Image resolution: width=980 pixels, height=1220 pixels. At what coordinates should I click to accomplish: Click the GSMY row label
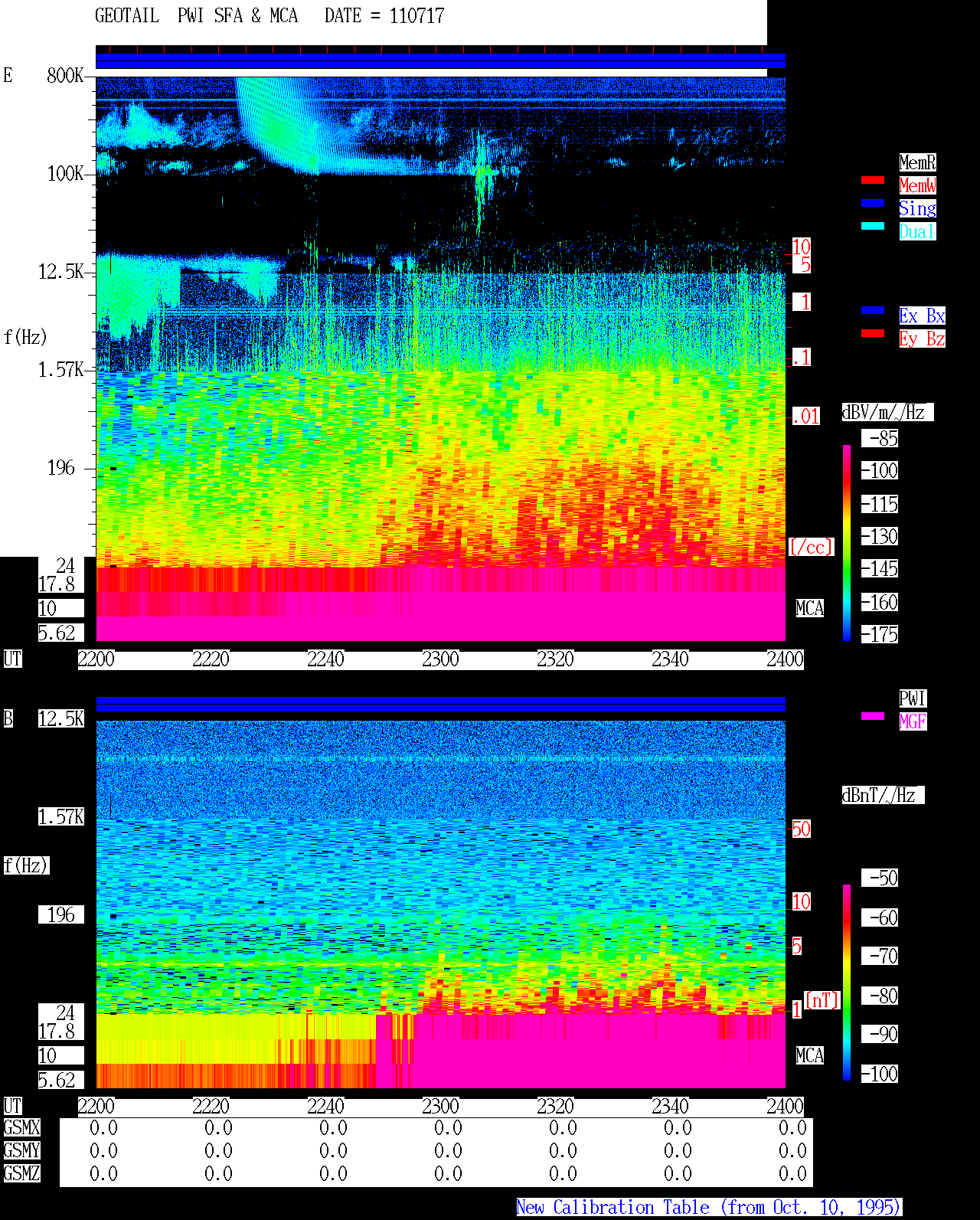21,1150
